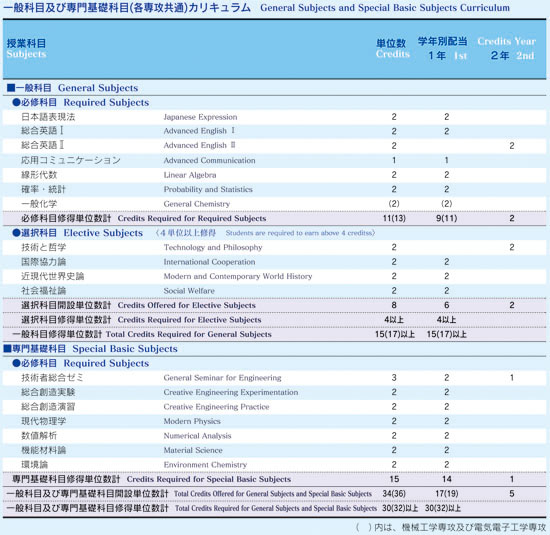
Task: Click the footnote '( )内は、機械工学専攻及び電気電子工学専攻'
Action: pyautogui.click(x=451, y=527)
